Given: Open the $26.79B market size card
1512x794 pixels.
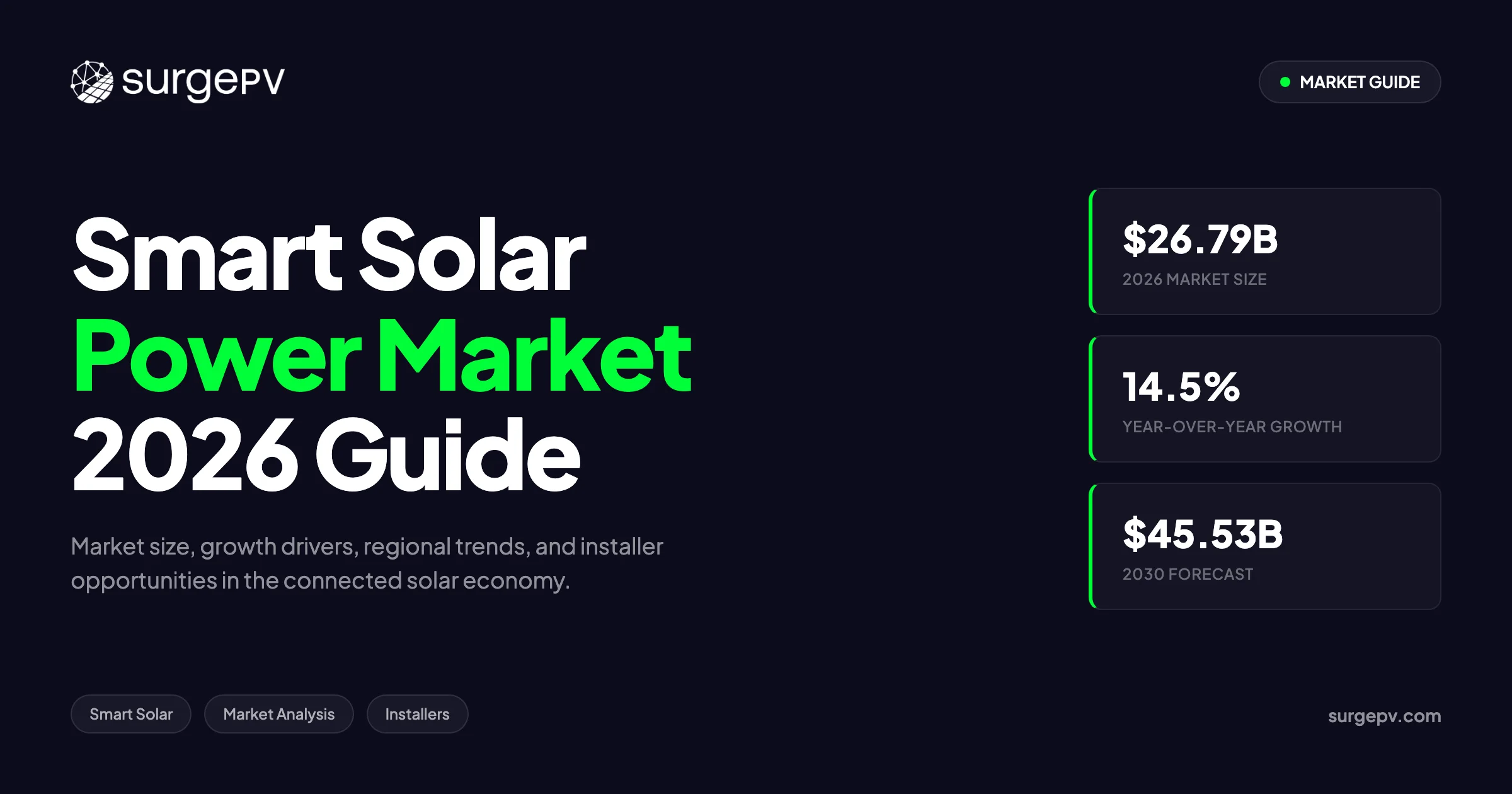Looking at the screenshot, I should click(1265, 251).
